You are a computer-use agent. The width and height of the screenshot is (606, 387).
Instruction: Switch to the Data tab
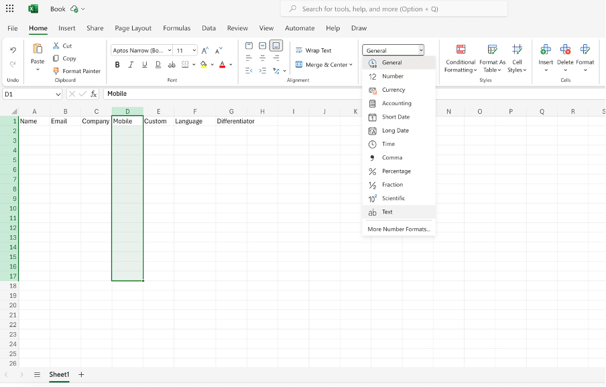(x=209, y=28)
